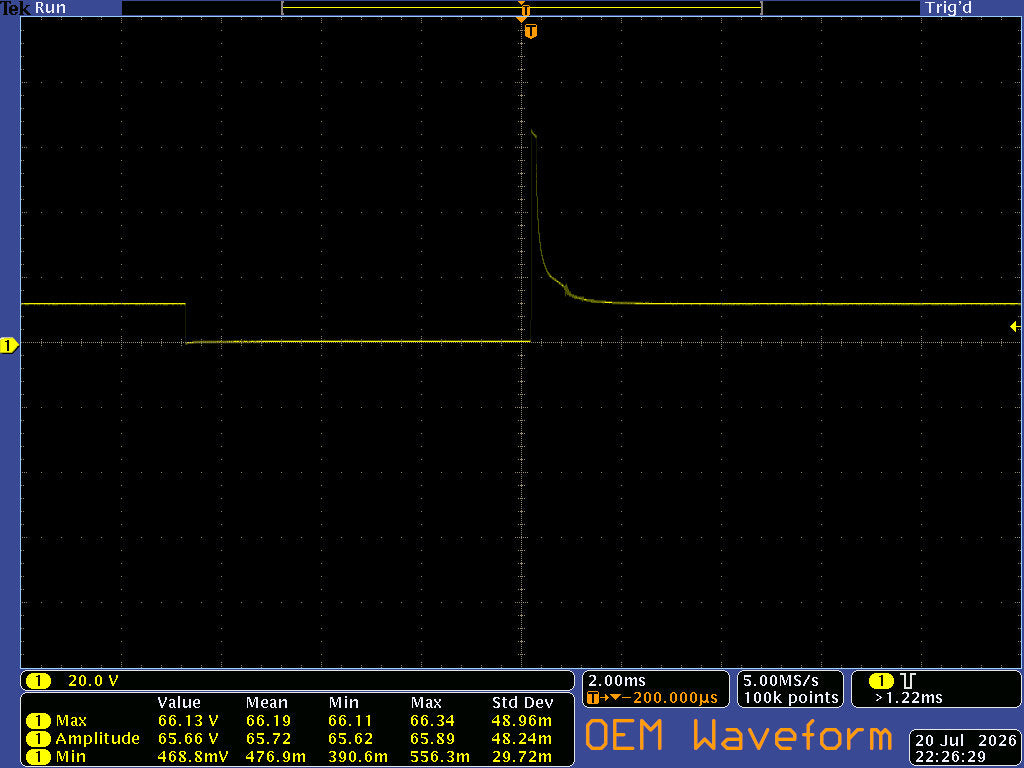Viewport: 1024px width, 768px height.
Task: Click the 65.66 V Amplitude value
Action: (x=188, y=739)
